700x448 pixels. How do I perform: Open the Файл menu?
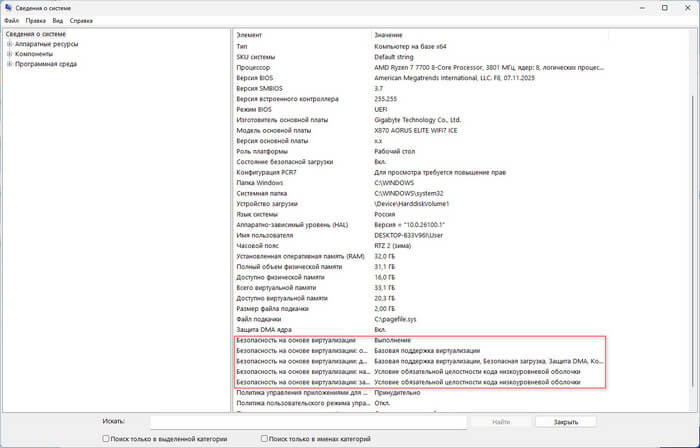point(11,20)
